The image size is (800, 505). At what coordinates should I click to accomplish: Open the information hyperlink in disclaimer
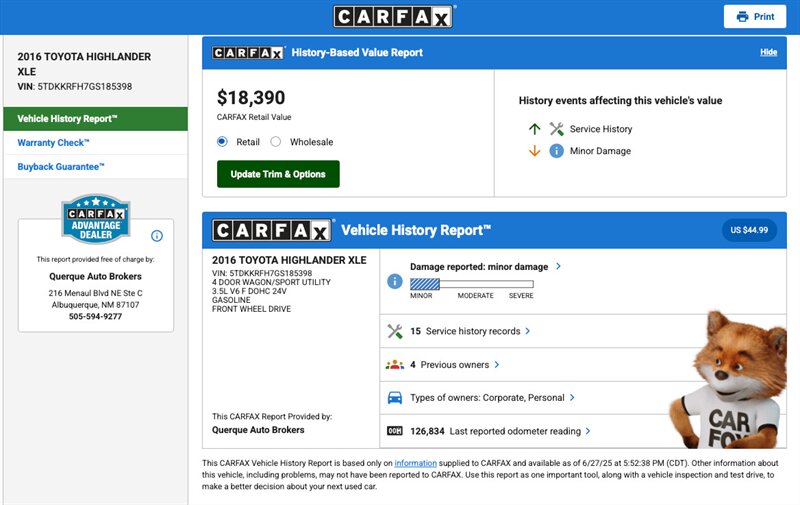(415, 463)
